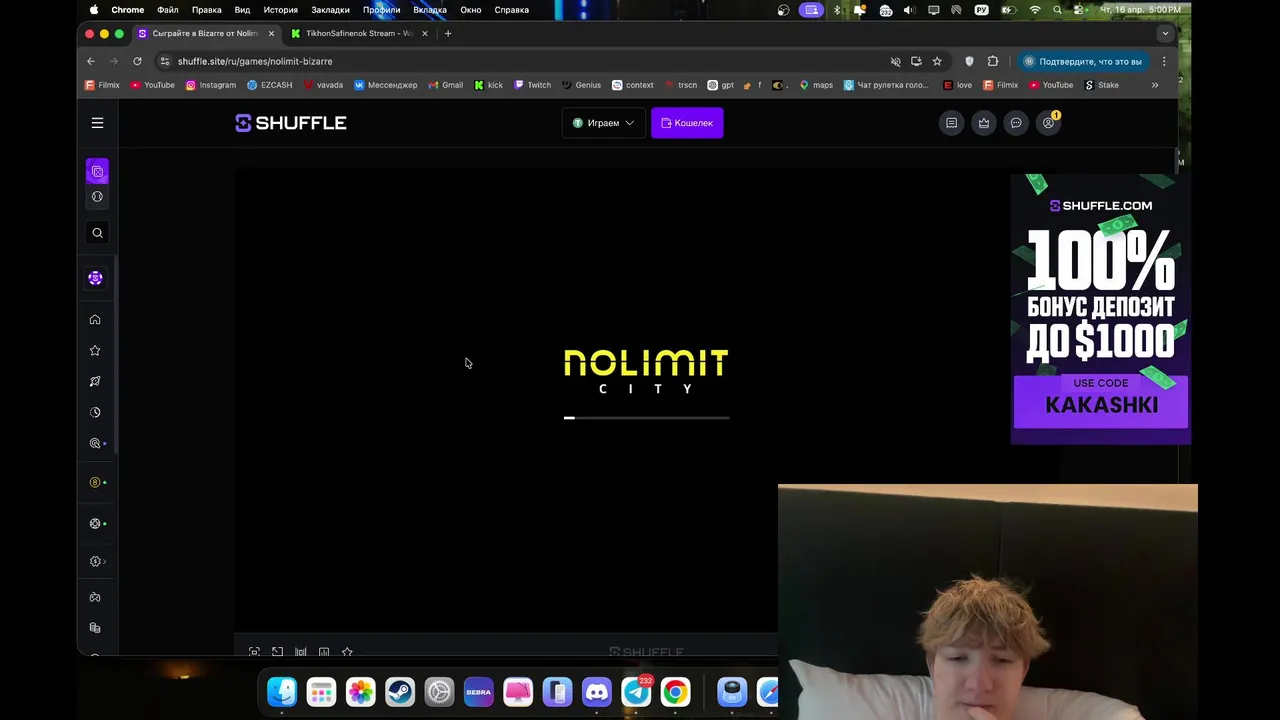Viewport: 1280px width, 720px height.
Task: Click the Wi-Fi icon in menu bar
Action: coord(1035,10)
